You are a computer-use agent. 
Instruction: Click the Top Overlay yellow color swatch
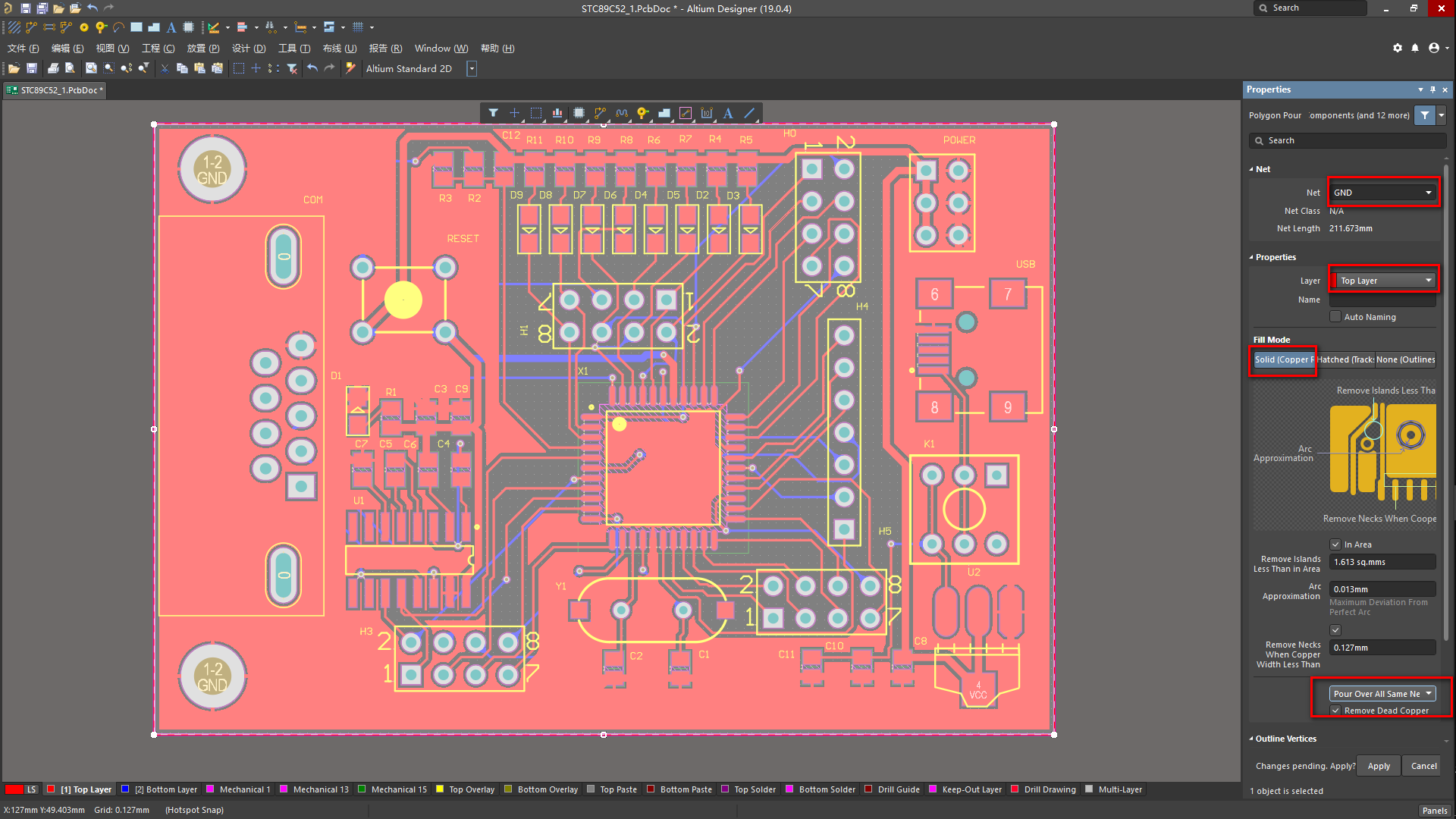[440, 789]
